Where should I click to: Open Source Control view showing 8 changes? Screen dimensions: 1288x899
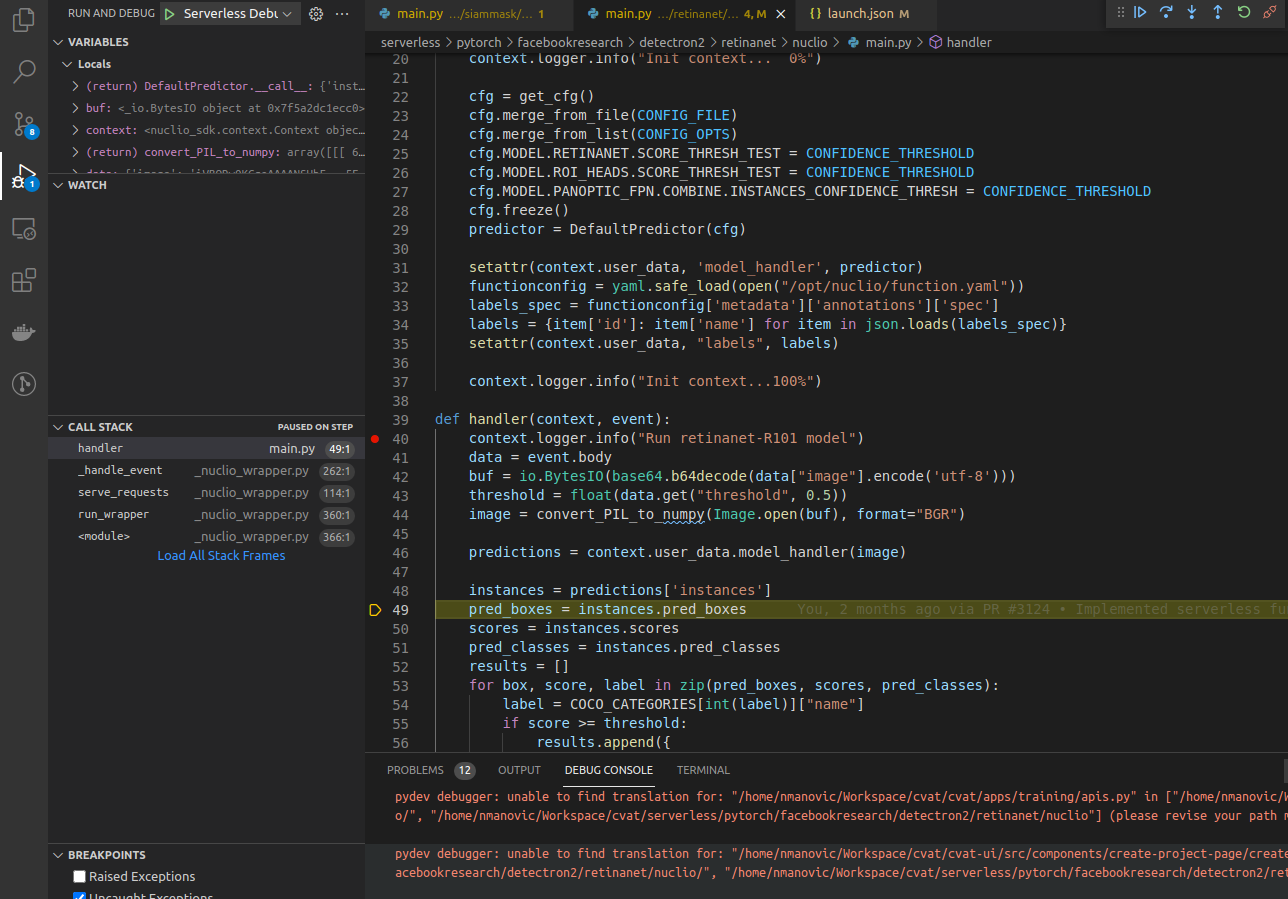tap(23, 124)
